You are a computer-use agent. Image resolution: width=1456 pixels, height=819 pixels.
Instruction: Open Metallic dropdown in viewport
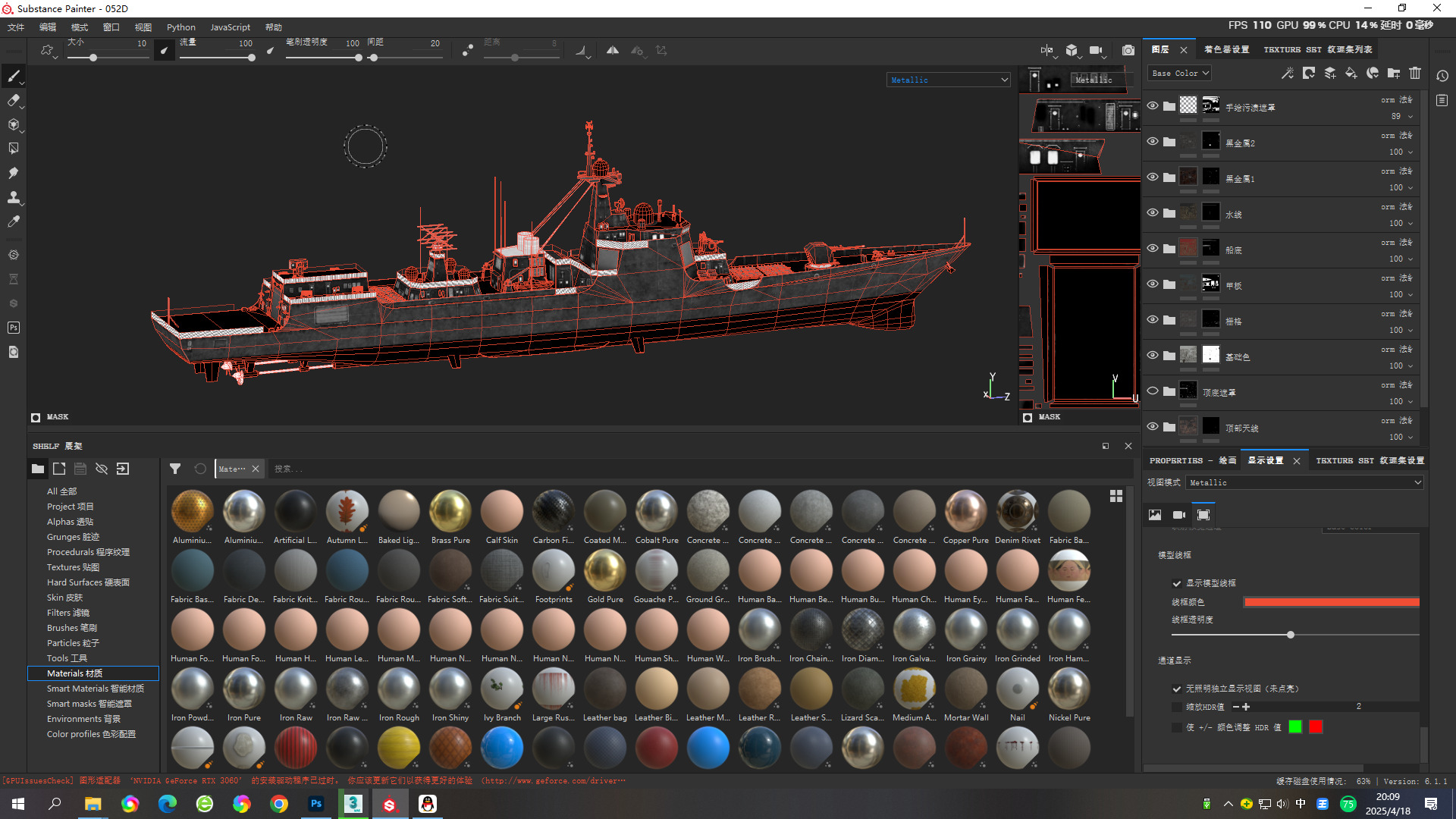(949, 80)
